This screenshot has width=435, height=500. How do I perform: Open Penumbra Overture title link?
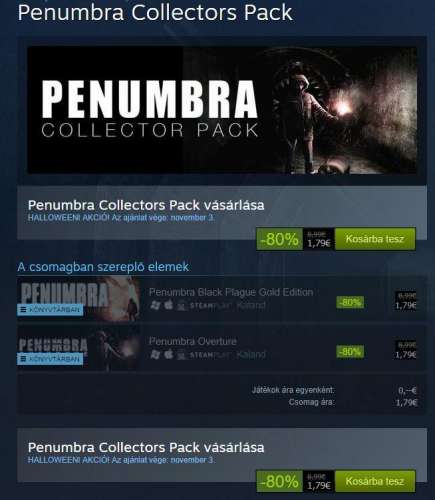click(193, 341)
